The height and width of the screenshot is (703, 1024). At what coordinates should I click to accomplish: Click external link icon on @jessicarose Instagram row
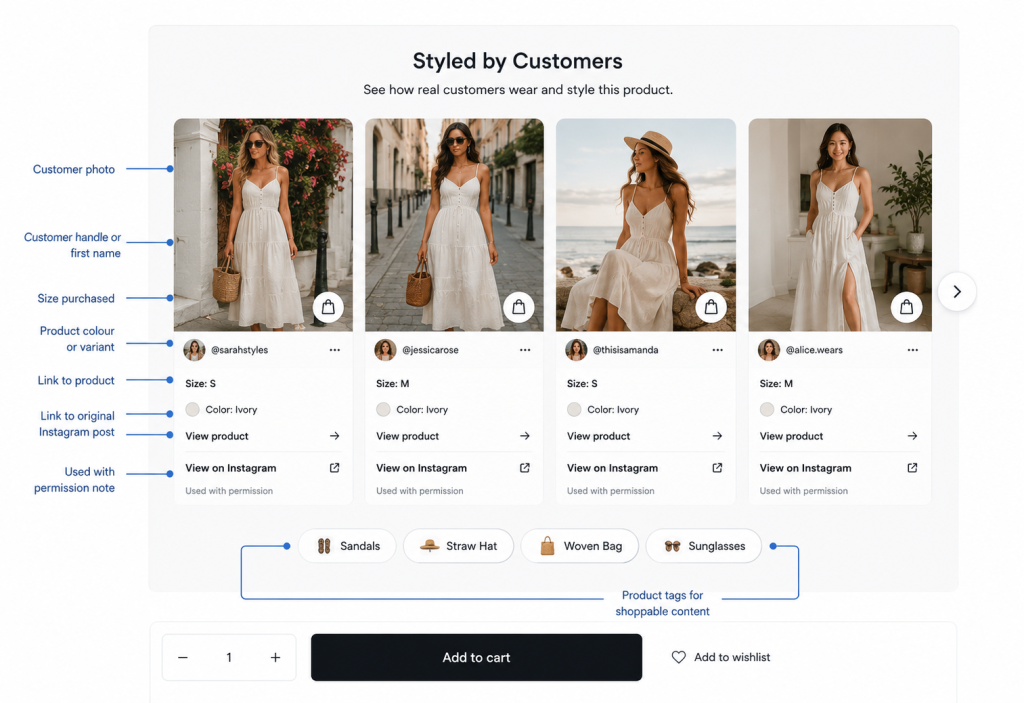[524, 468]
